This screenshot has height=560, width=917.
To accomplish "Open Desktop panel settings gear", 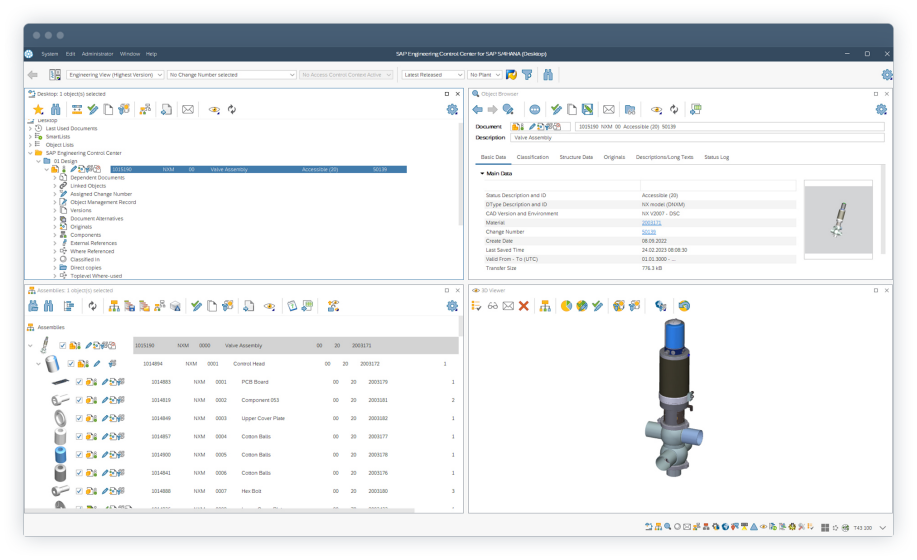I will [452, 109].
